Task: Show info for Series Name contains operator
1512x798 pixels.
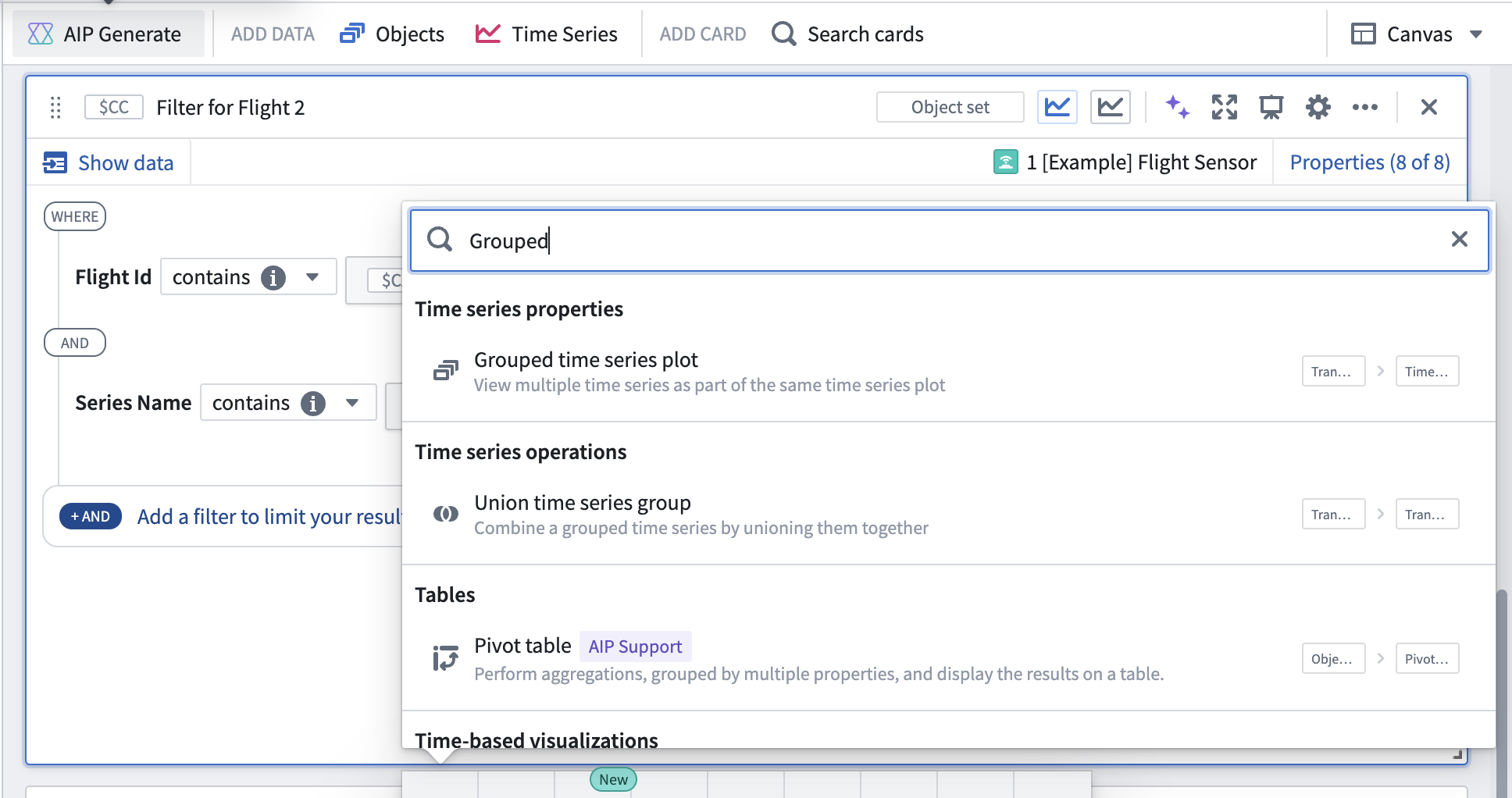Action: pos(313,404)
